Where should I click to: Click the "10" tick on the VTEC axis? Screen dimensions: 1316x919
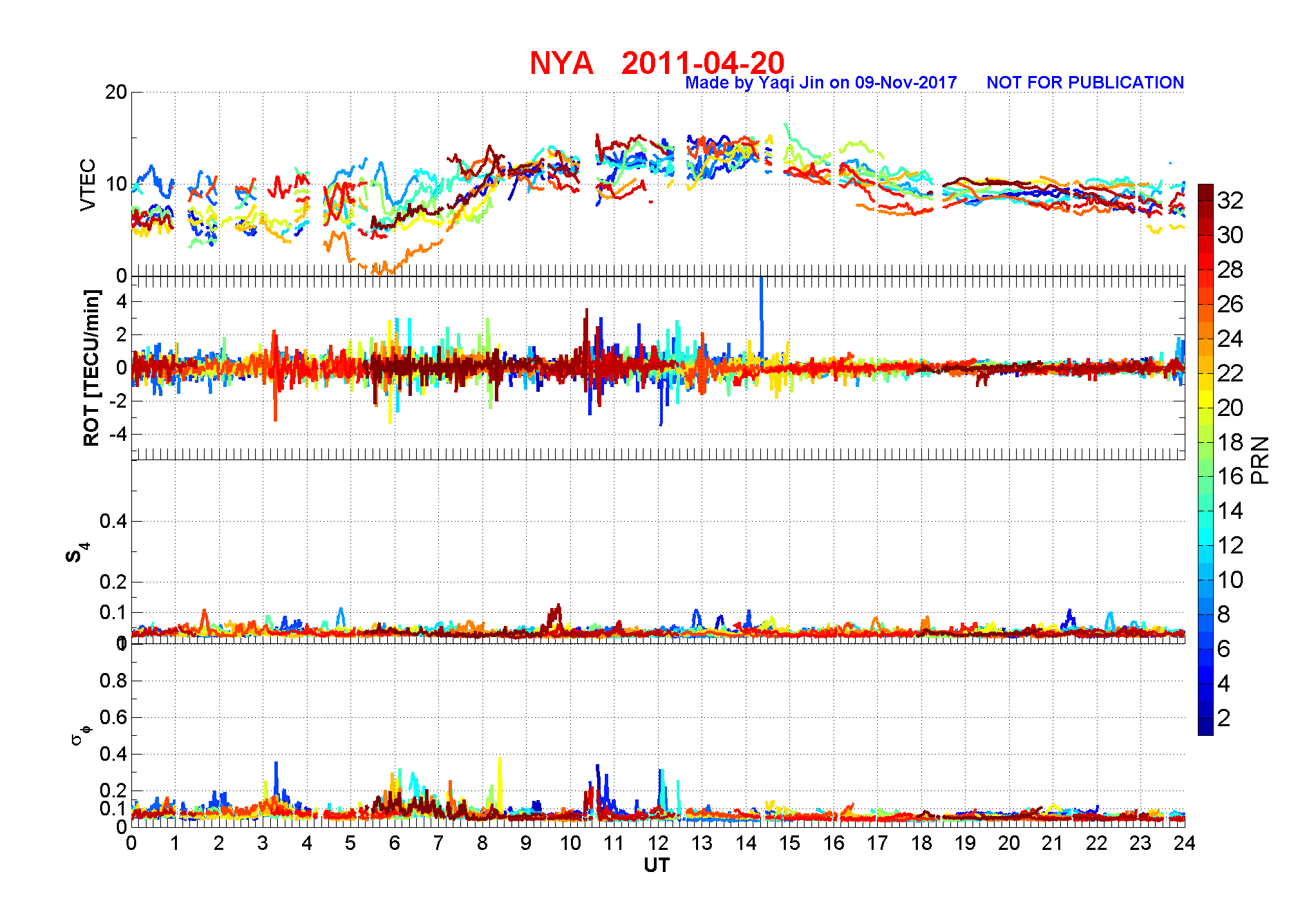point(116,184)
